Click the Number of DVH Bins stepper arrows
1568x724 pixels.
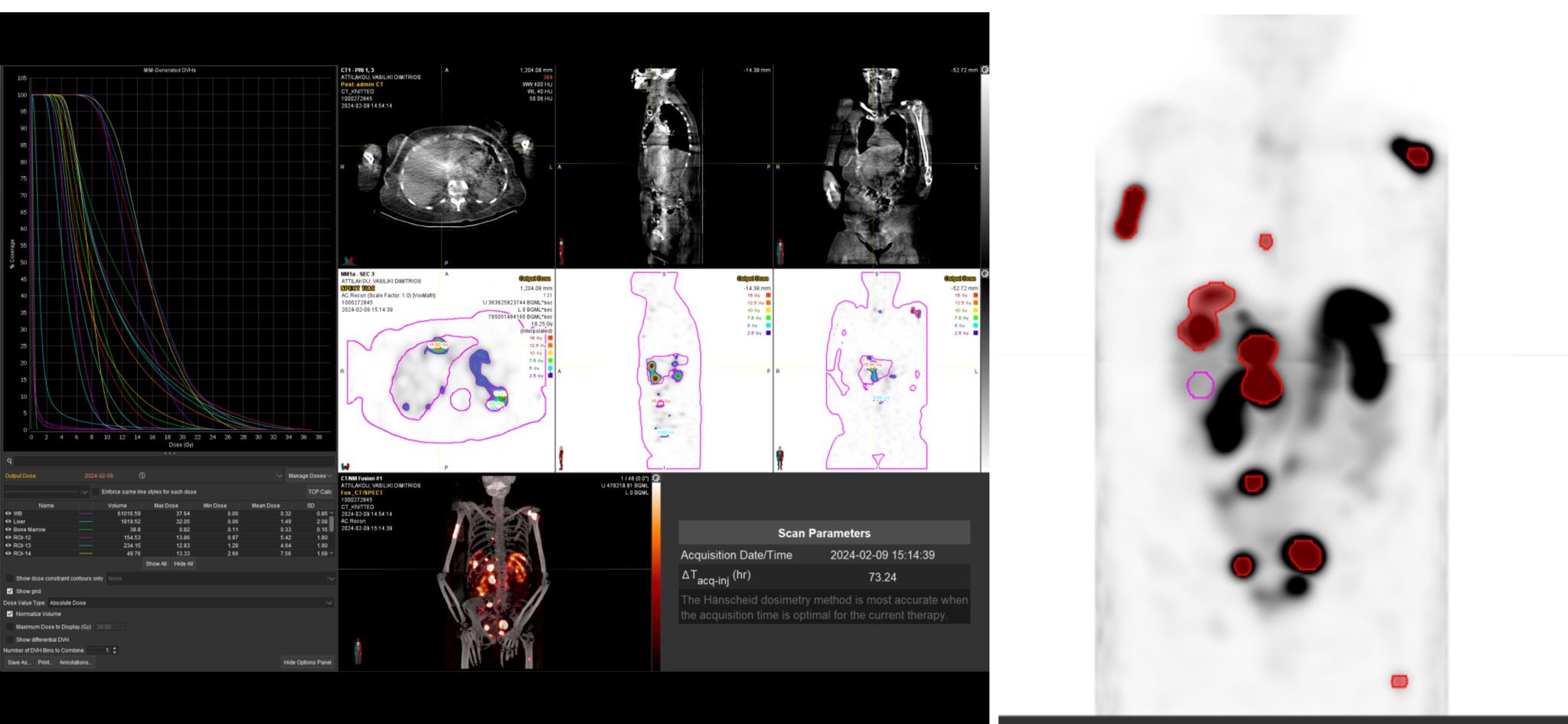tap(115, 650)
